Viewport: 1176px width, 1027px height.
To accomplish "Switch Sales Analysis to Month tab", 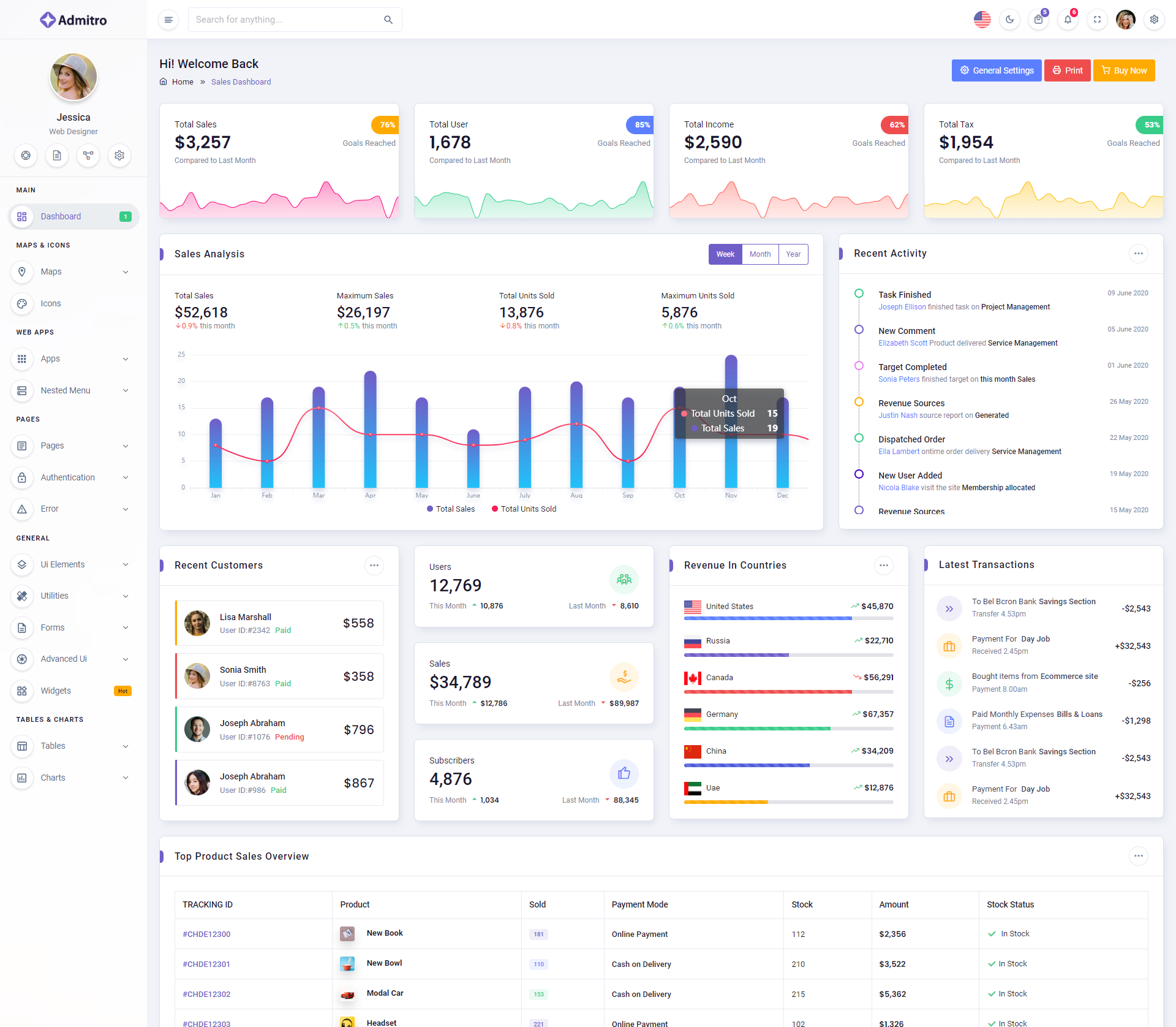I will pos(759,254).
